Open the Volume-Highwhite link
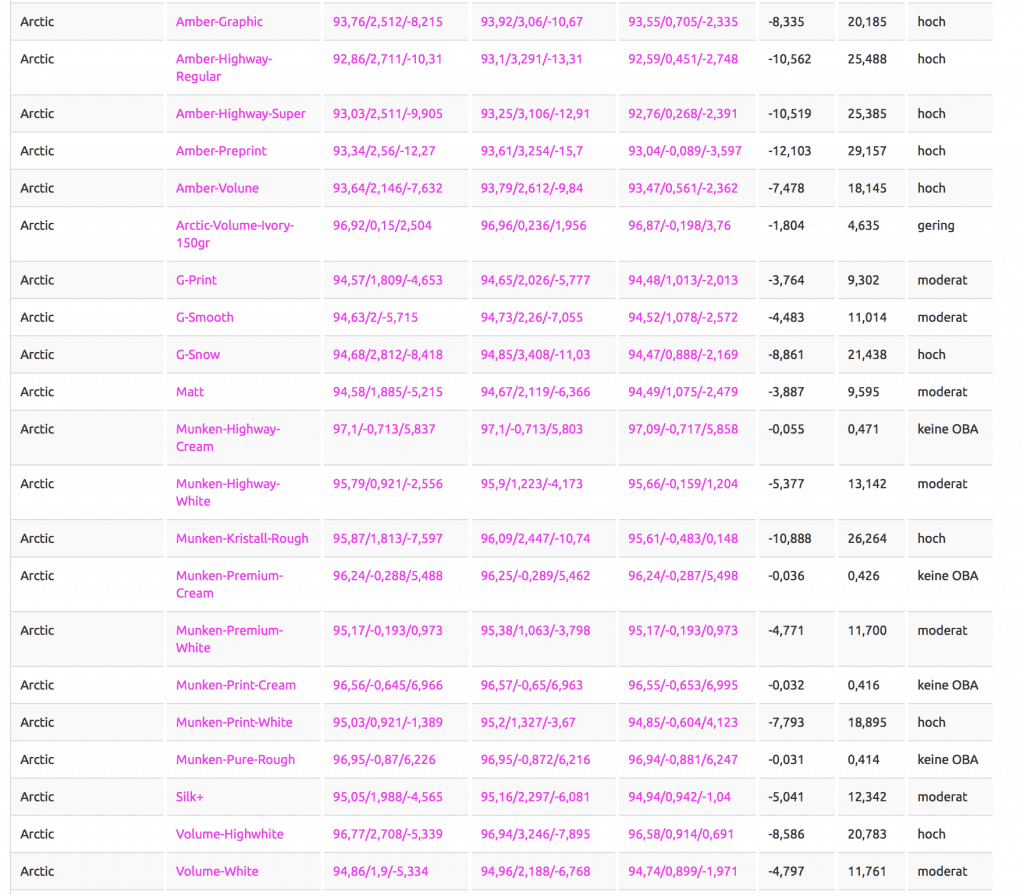This screenshot has height=895, width=1024. pyautogui.click(x=229, y=834)
